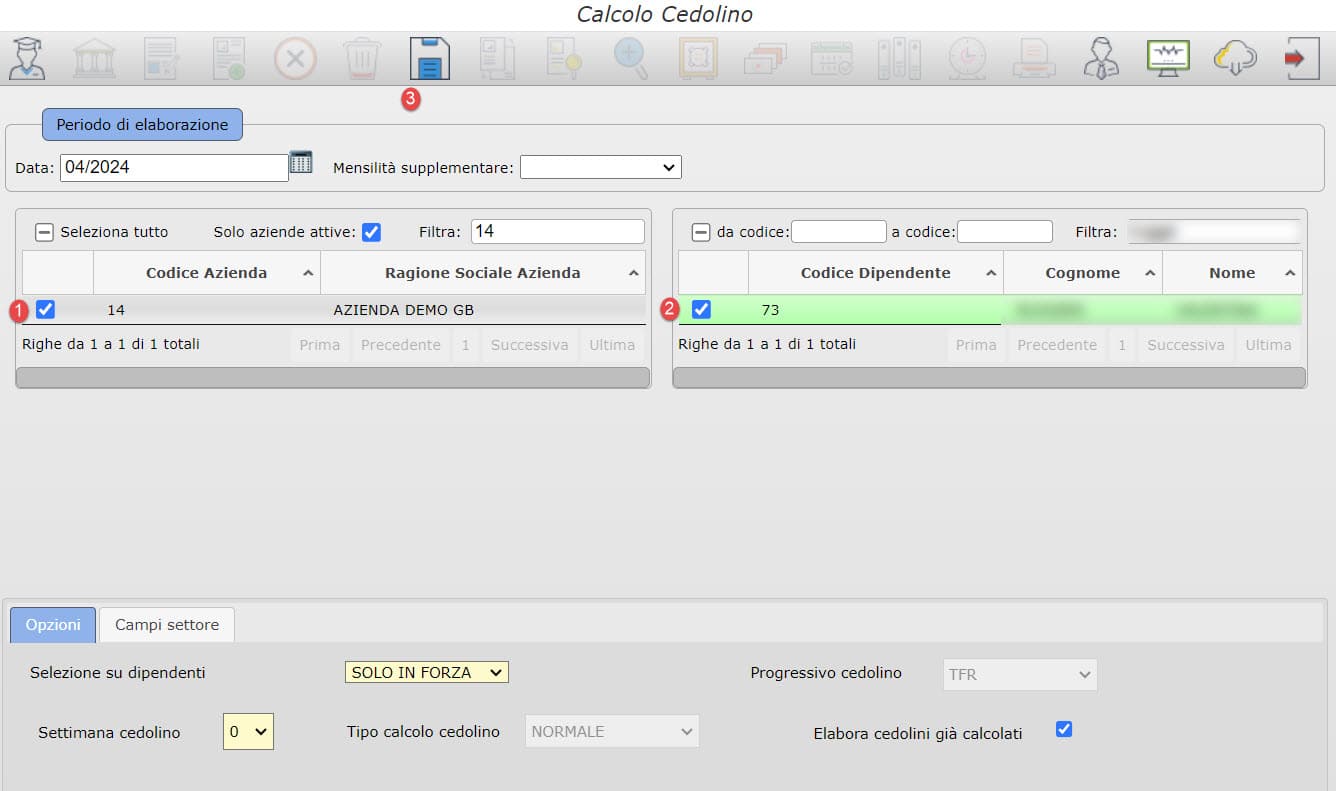Click Successiva in employees pager
The image size is (1336, 791).
[1185, 345]
